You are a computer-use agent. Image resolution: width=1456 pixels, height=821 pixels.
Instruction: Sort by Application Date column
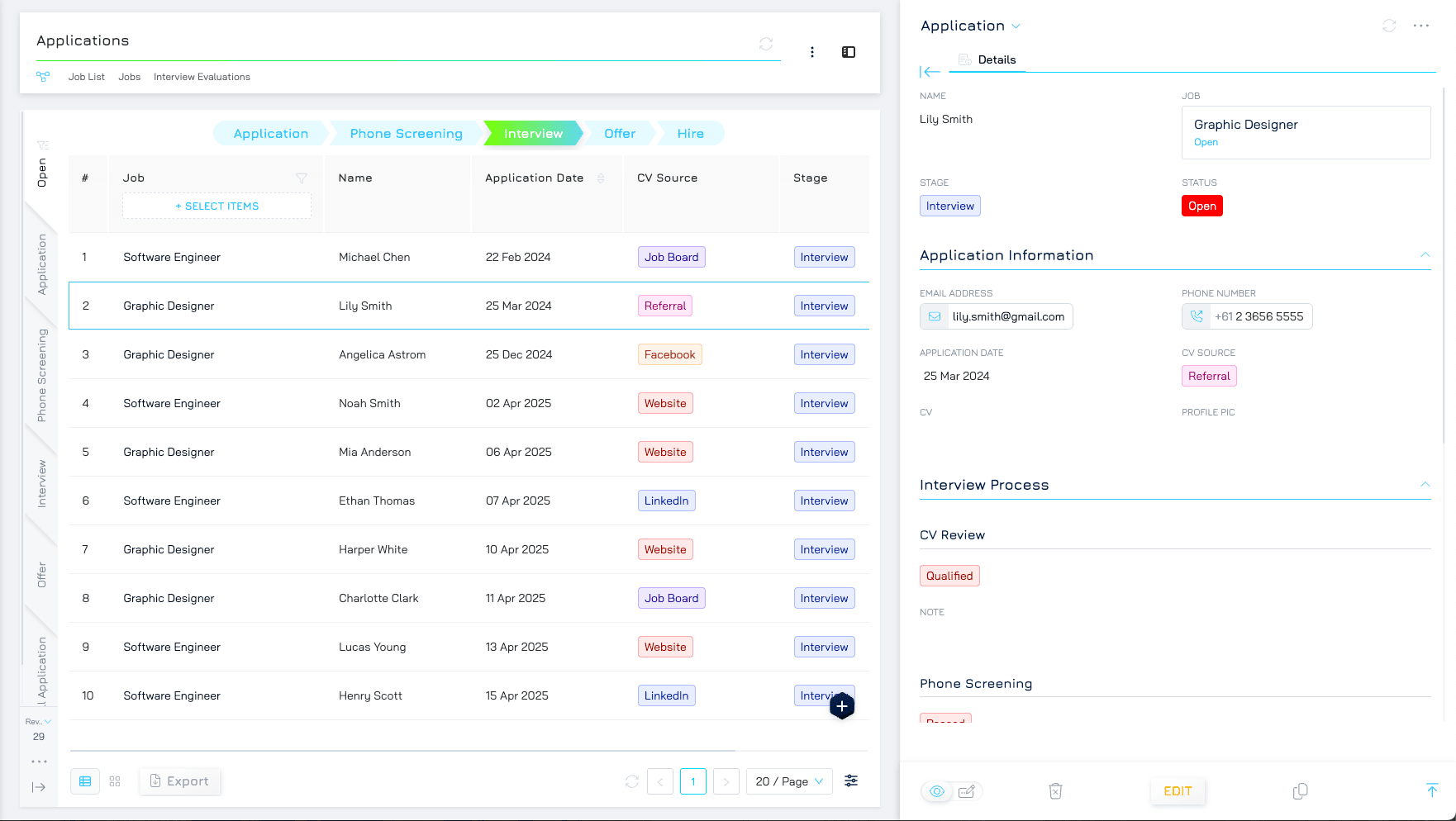click(x=601, y=178)
